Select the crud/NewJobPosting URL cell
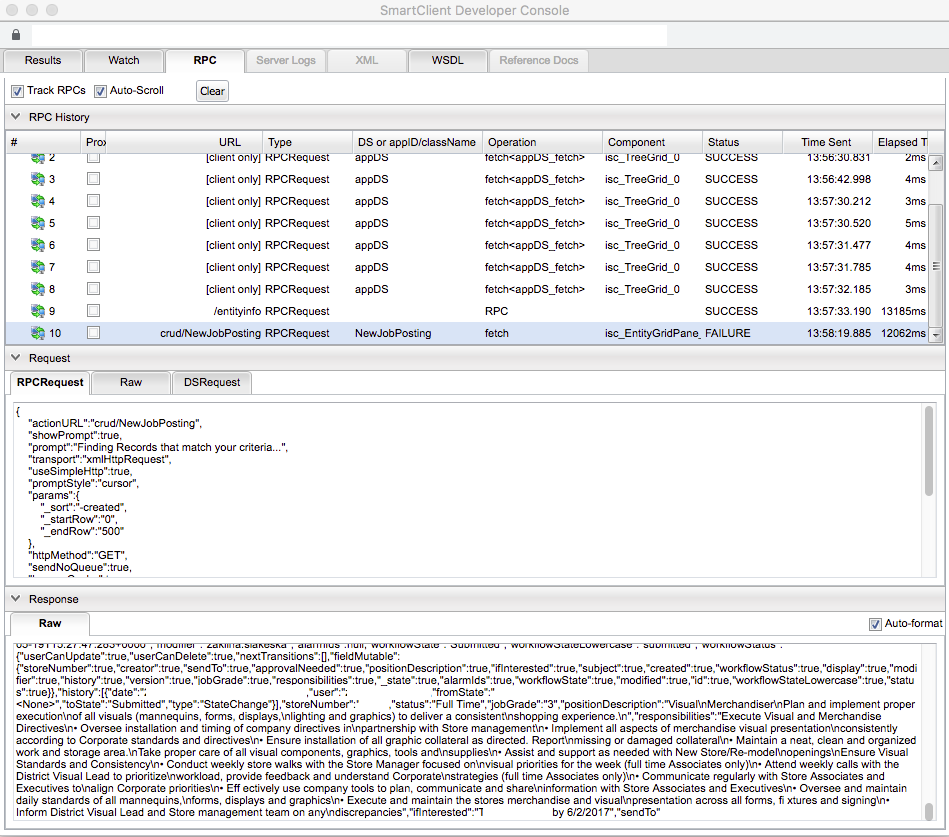The image size is (949, 837). pos(211,333)
